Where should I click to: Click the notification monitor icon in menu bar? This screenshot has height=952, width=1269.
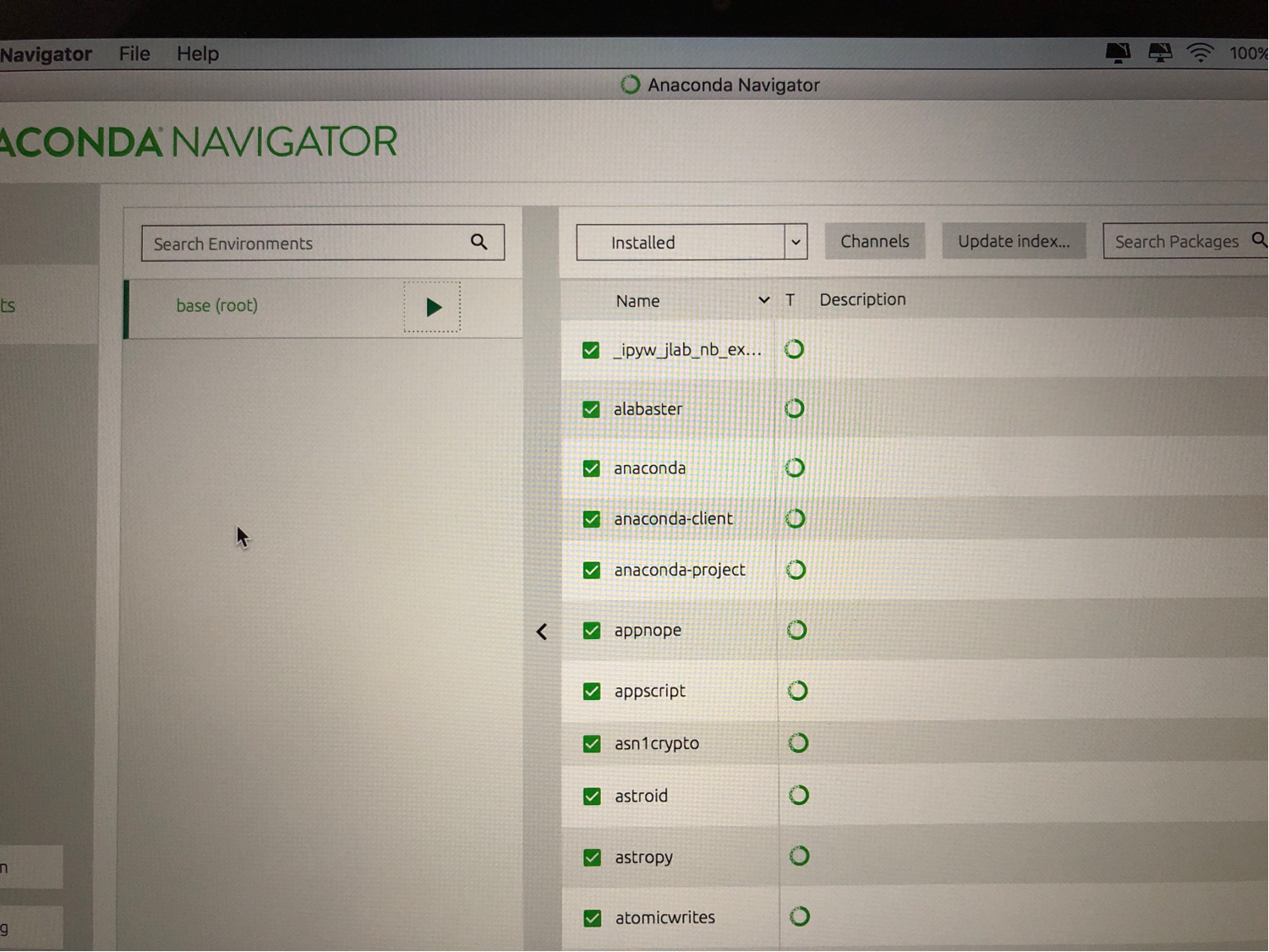pos(1118,52)
